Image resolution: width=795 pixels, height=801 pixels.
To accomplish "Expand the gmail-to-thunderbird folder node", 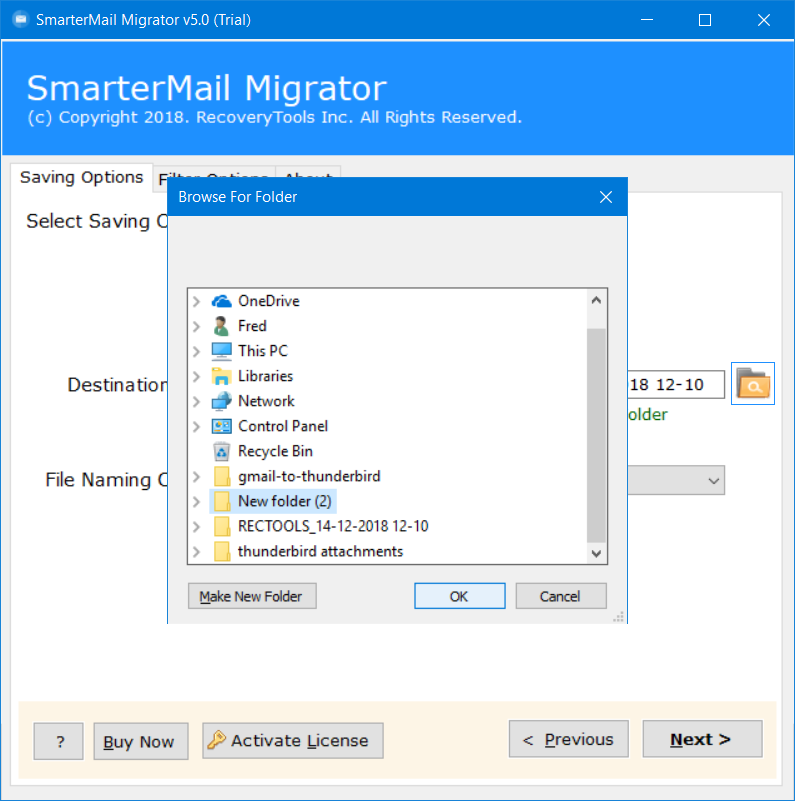I will click(x=197, y=477).
